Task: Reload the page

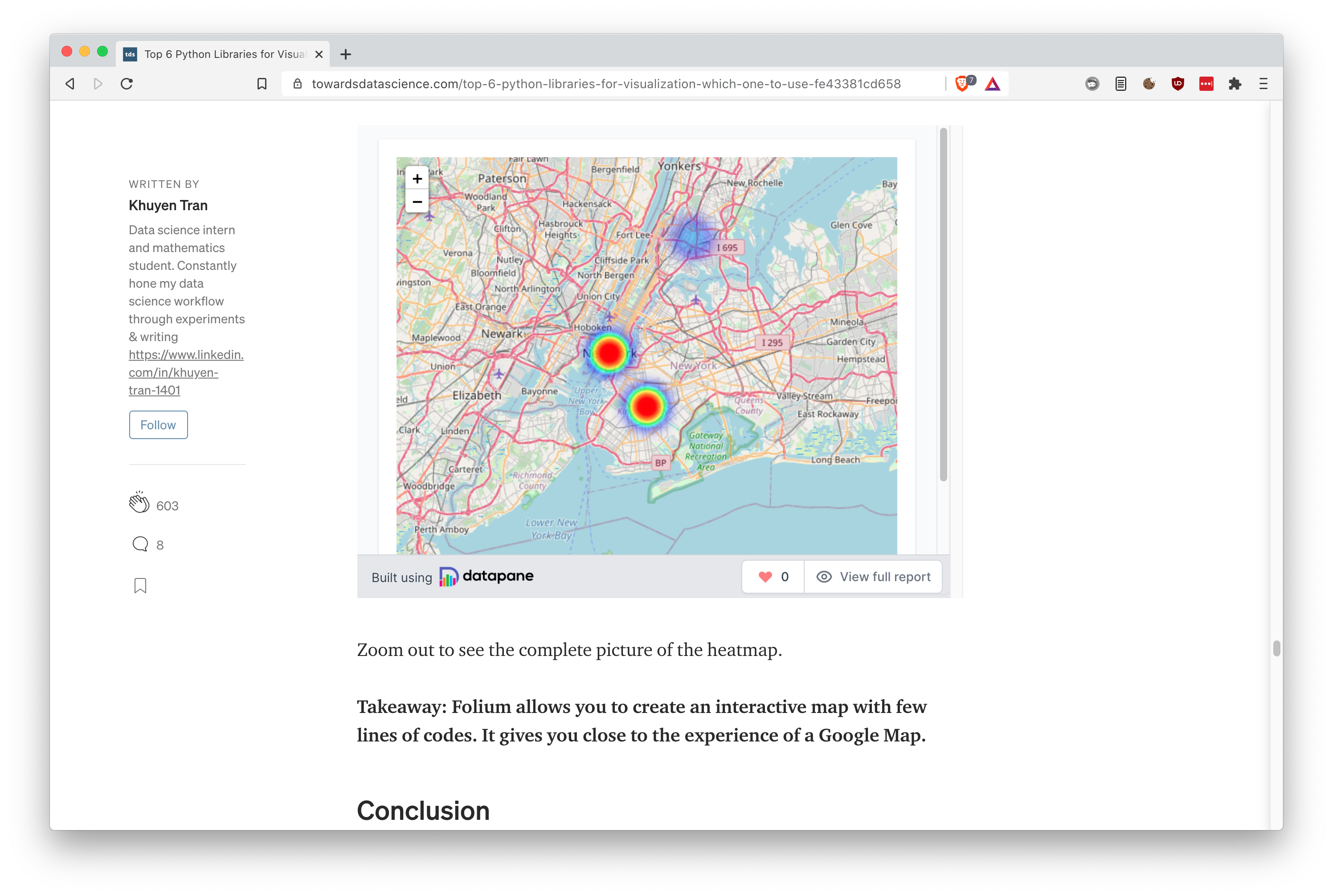Action: point(127,84)
